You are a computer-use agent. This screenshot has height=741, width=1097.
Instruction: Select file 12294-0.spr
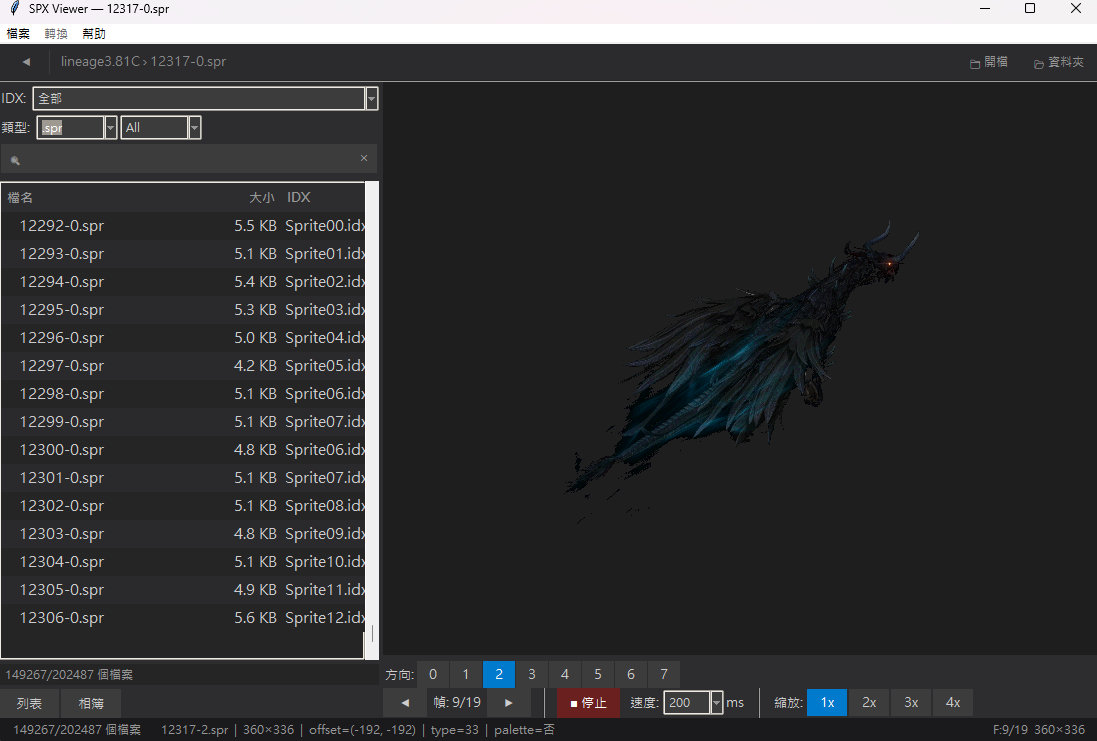[x=183, y=282]
